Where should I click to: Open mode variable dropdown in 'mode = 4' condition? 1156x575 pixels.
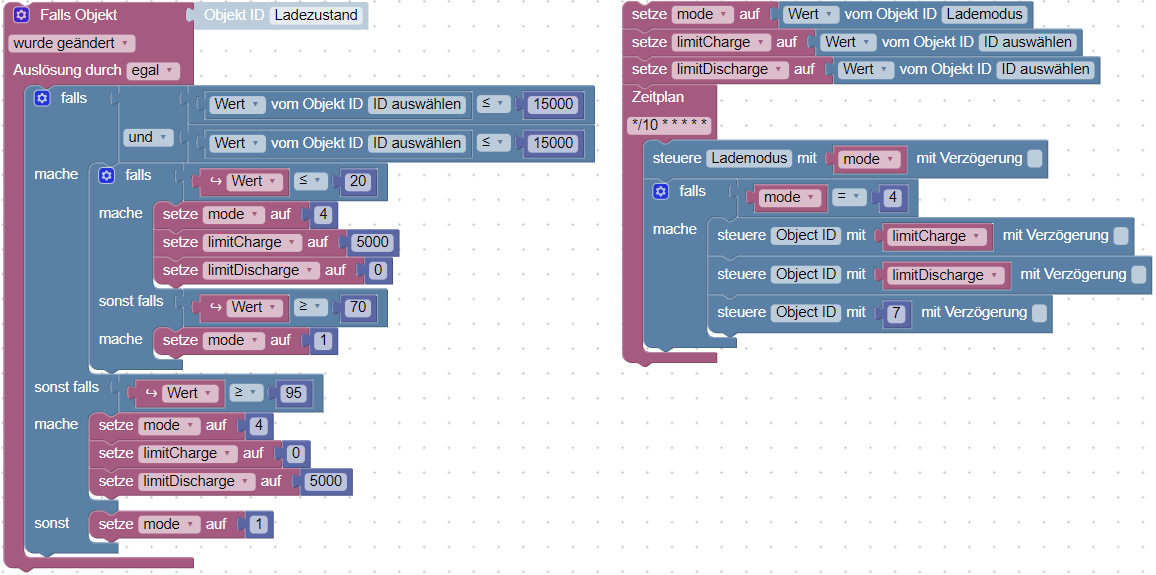click(790, 197)
